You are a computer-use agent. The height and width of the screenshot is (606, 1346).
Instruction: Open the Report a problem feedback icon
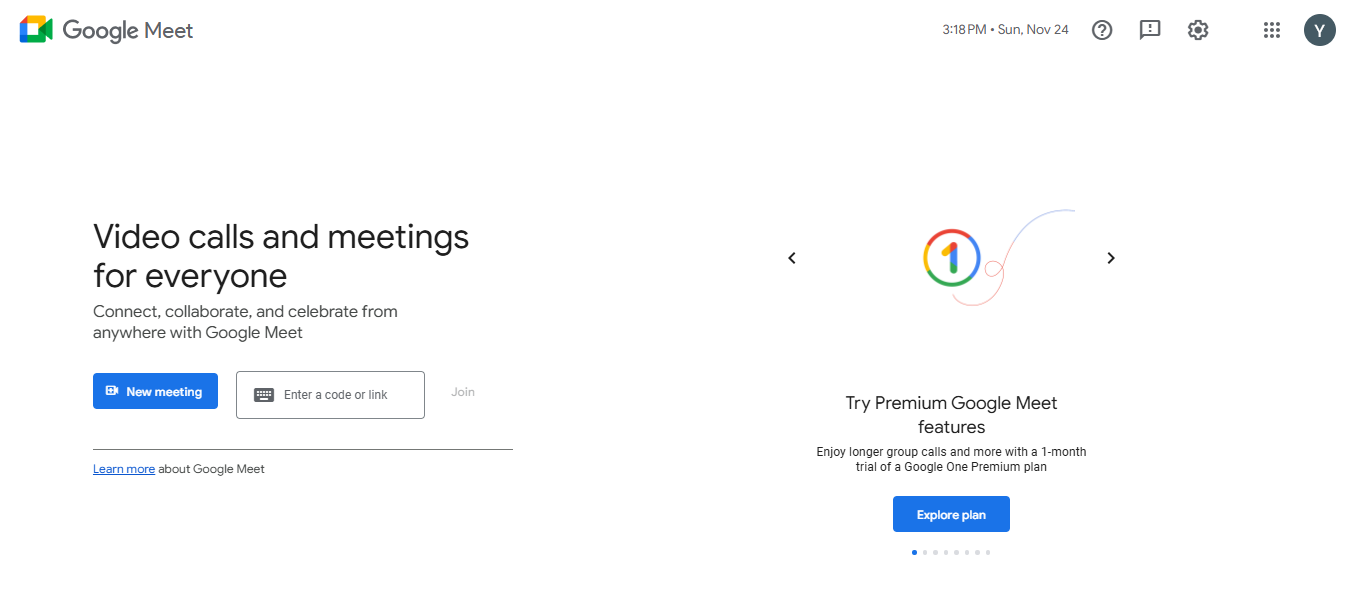1150,30
